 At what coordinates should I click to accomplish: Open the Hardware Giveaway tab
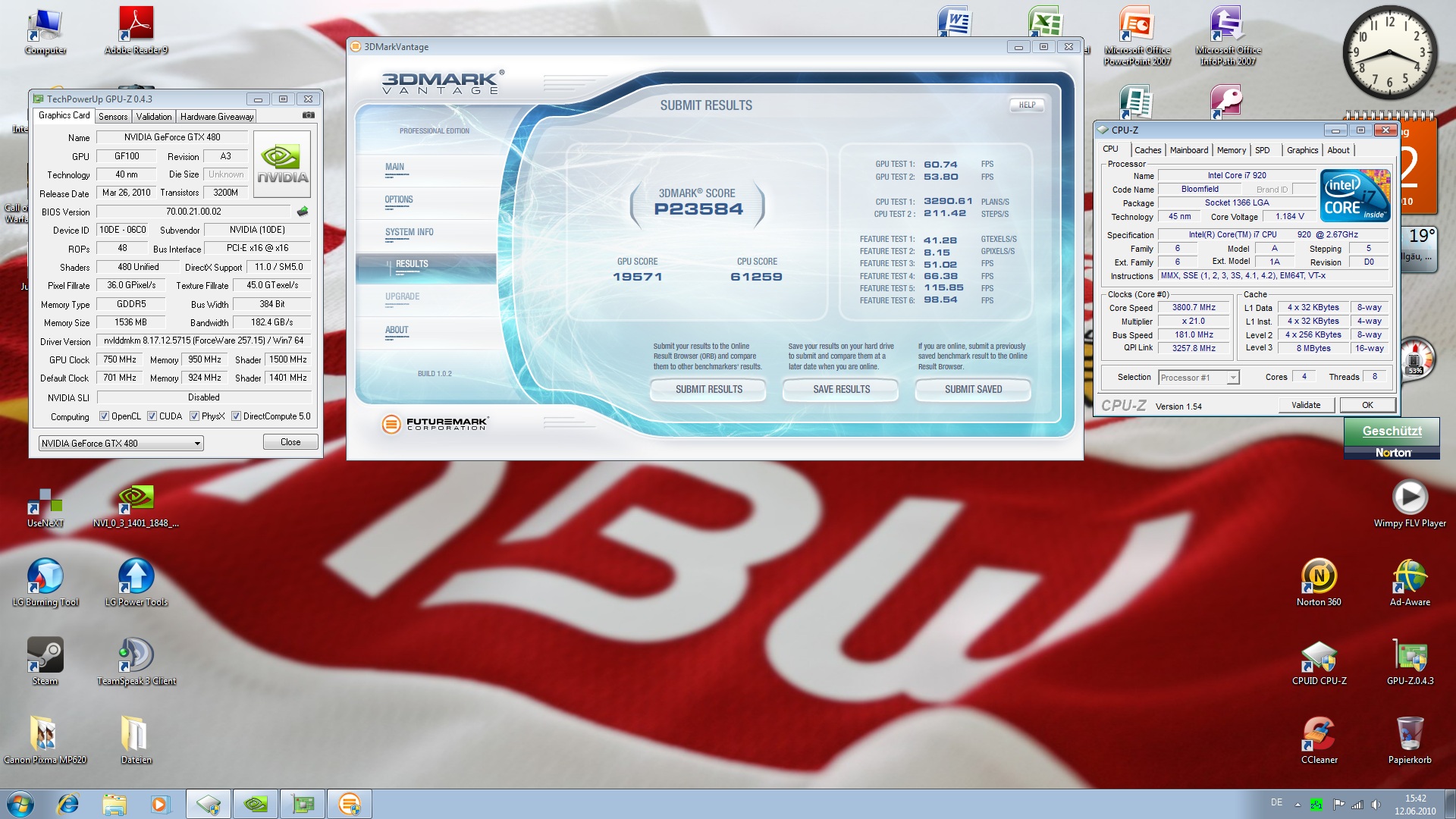[x=217, y=117]
